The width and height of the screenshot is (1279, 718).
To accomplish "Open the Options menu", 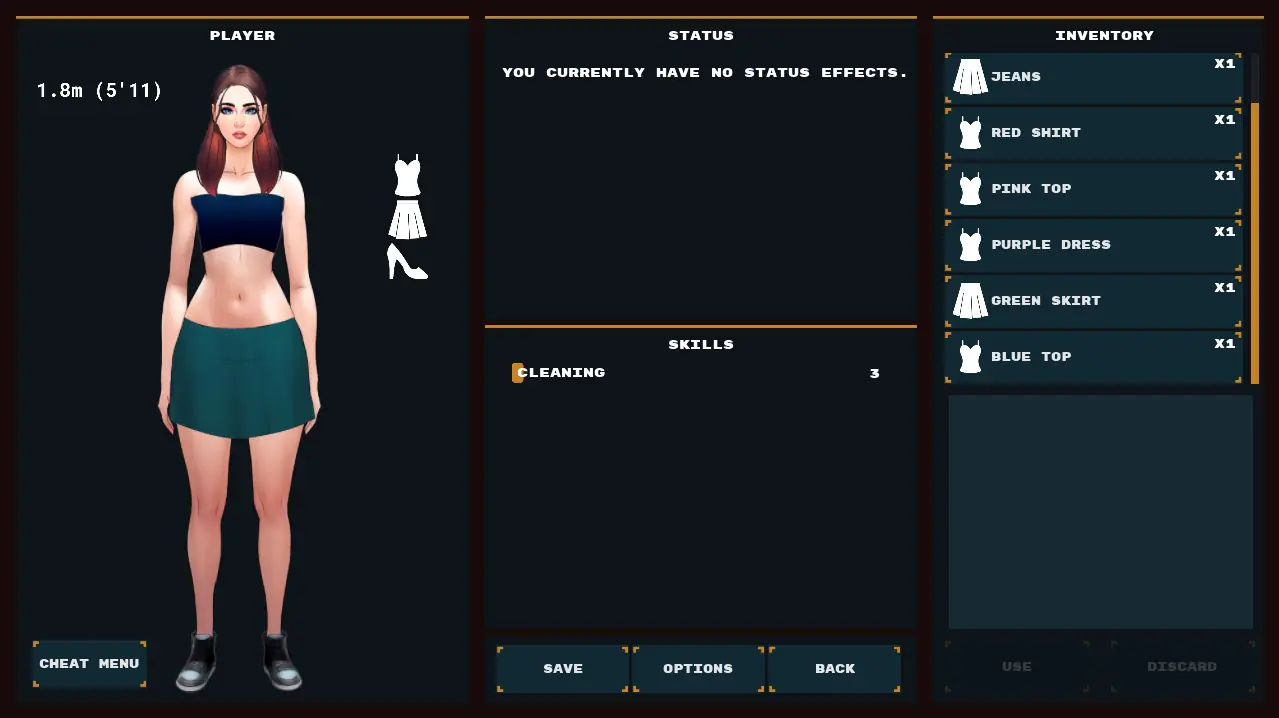I will [x=698, y=669].
